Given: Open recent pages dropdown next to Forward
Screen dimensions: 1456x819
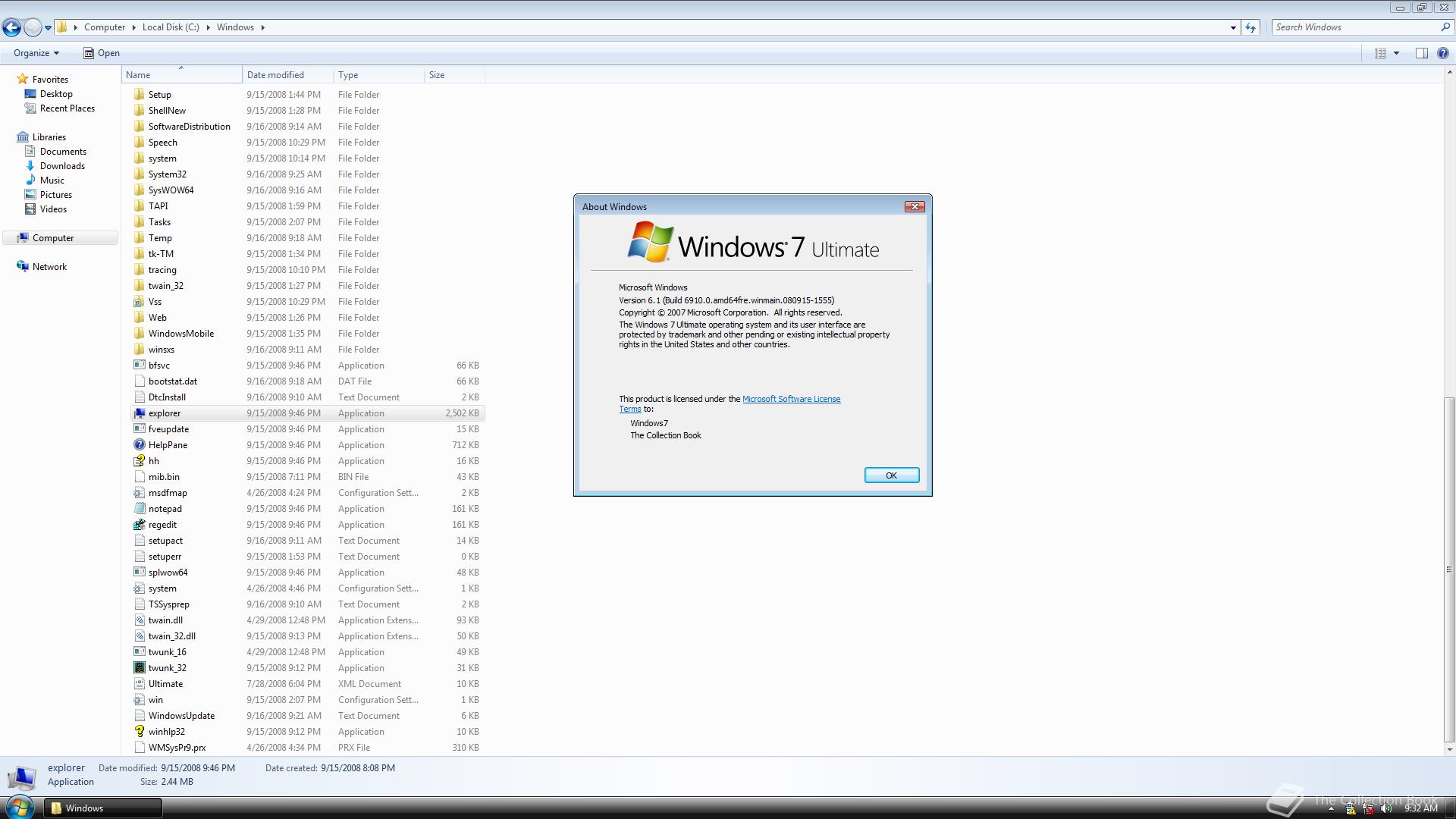Looking at the screenshot, I should (x=48, y=28).
